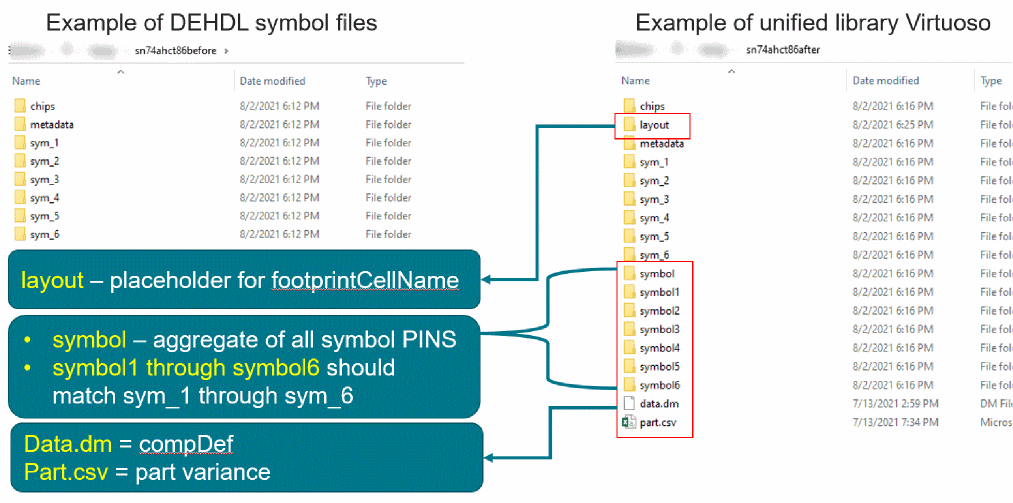The image size is (1013, 503).
Task: Select symbol3 folder name
Action: (659, 329)
